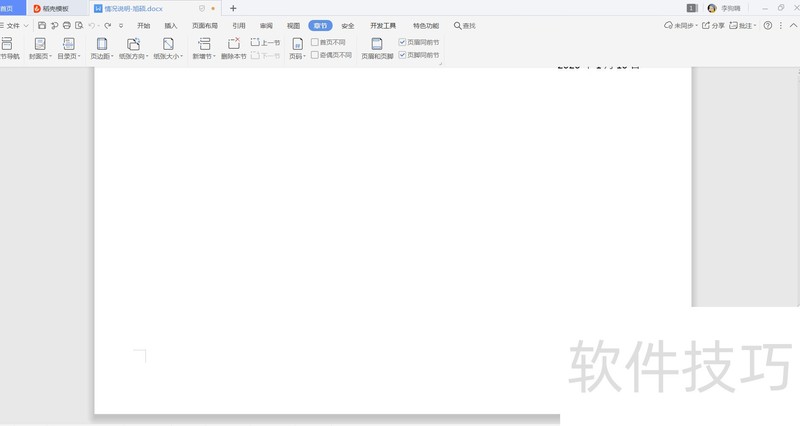Toggle the 首页不同 checkbox

[315, 42]
